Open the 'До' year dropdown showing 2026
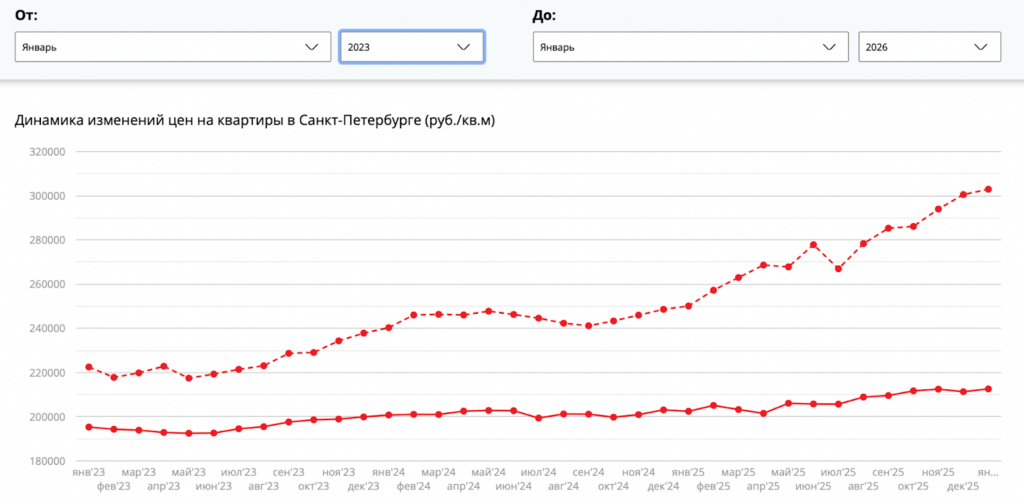The image size is (1024, 504). coord(929,47)
